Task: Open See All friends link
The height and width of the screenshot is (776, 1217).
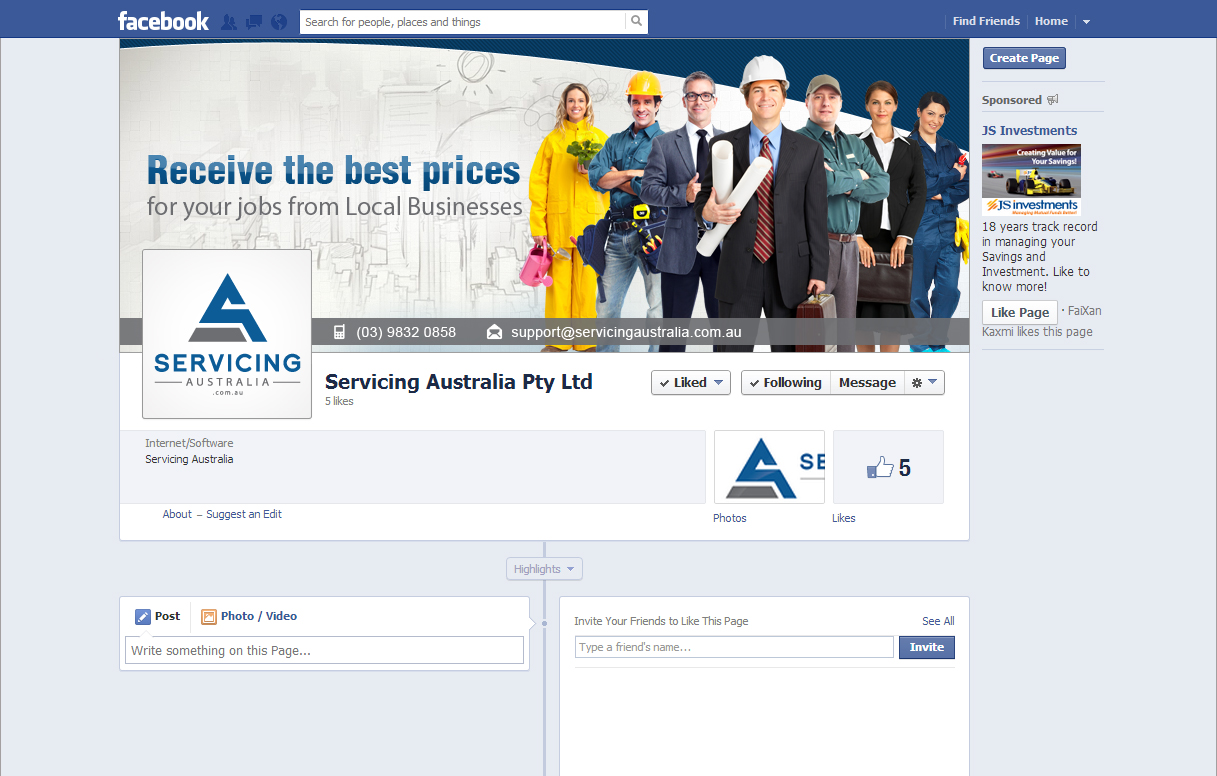Action: tap(938, 621)
